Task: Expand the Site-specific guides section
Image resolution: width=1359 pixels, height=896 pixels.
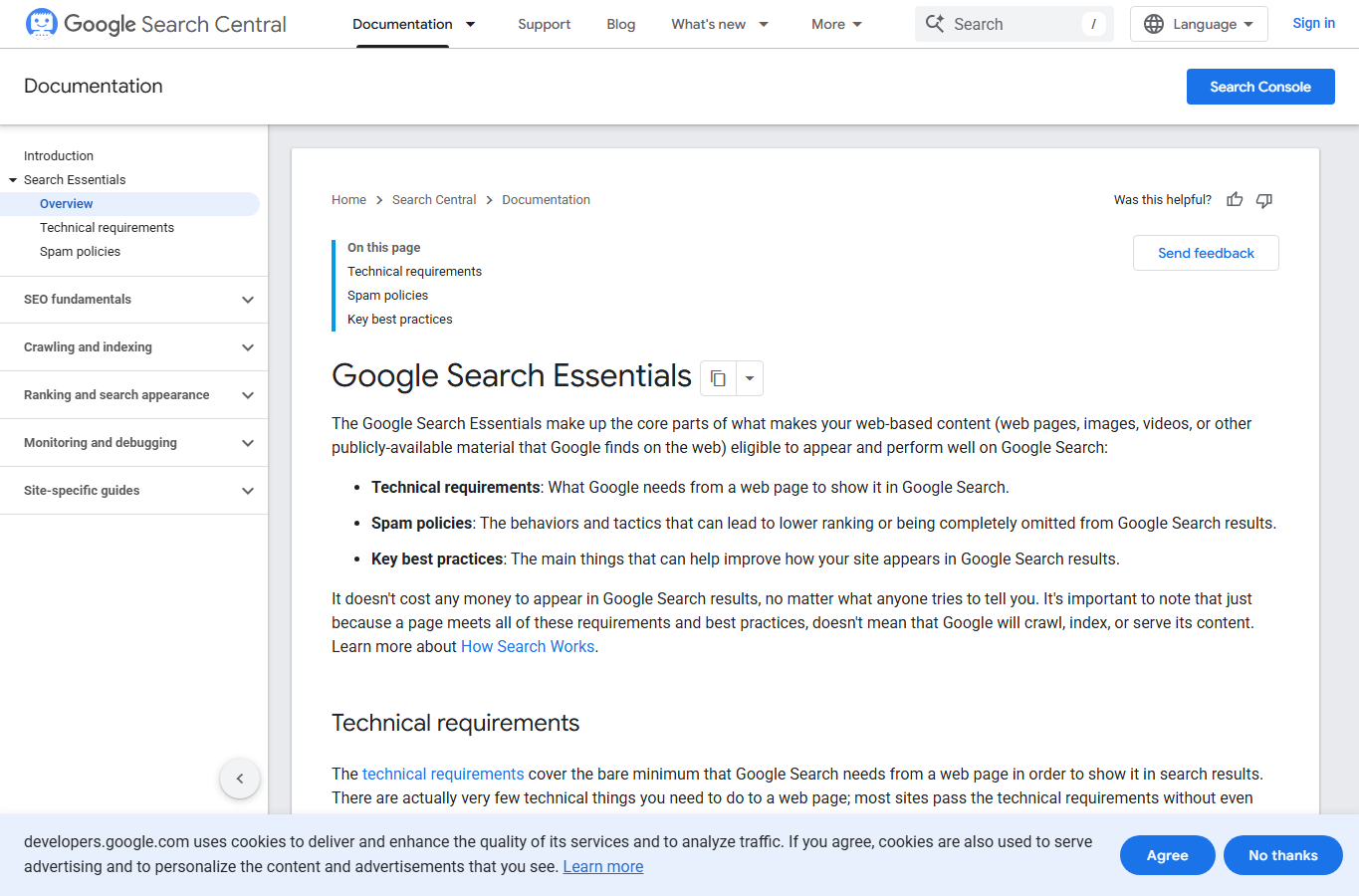Action: click(133, 491)
